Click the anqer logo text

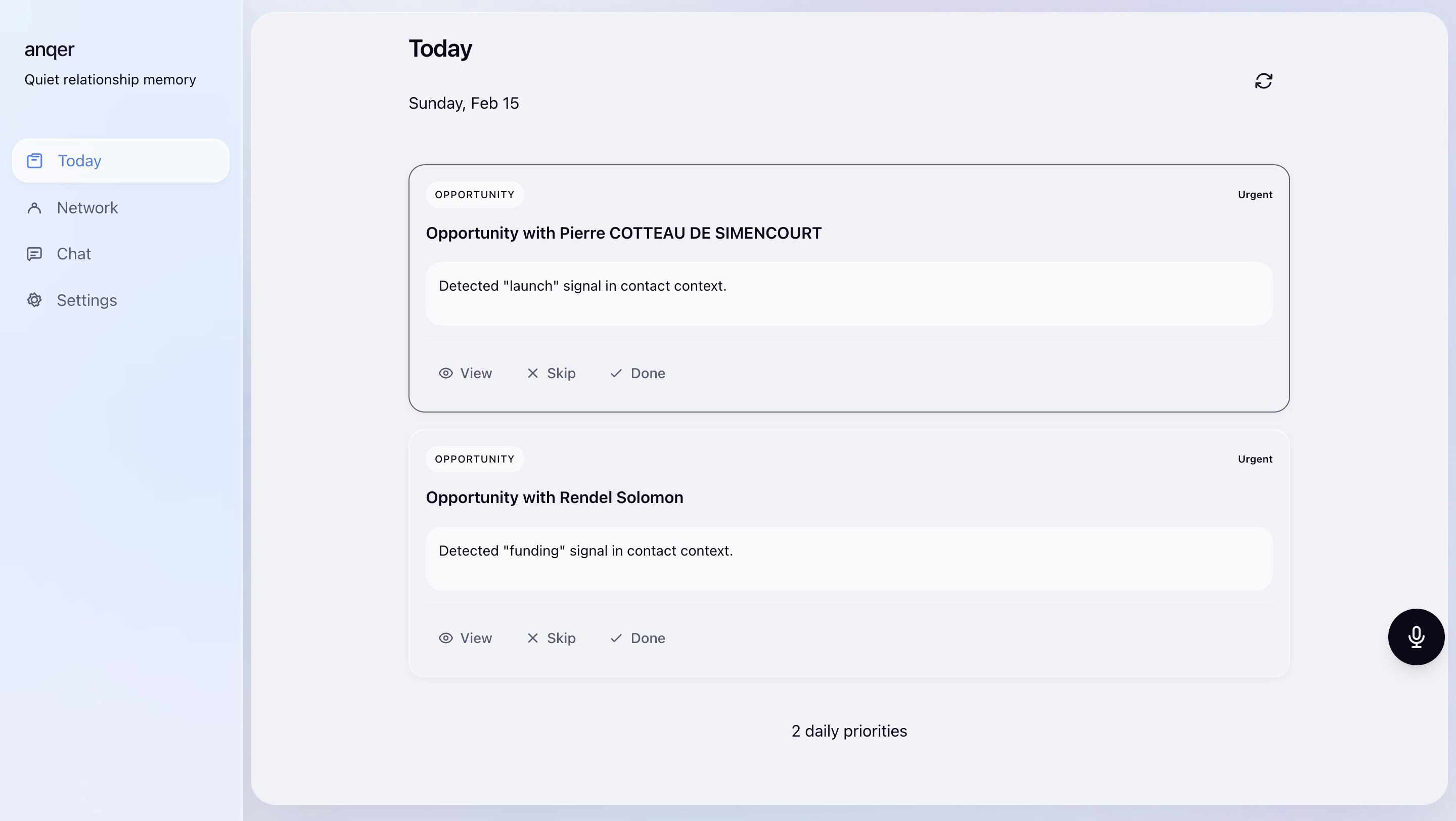(x=49, y=50)
